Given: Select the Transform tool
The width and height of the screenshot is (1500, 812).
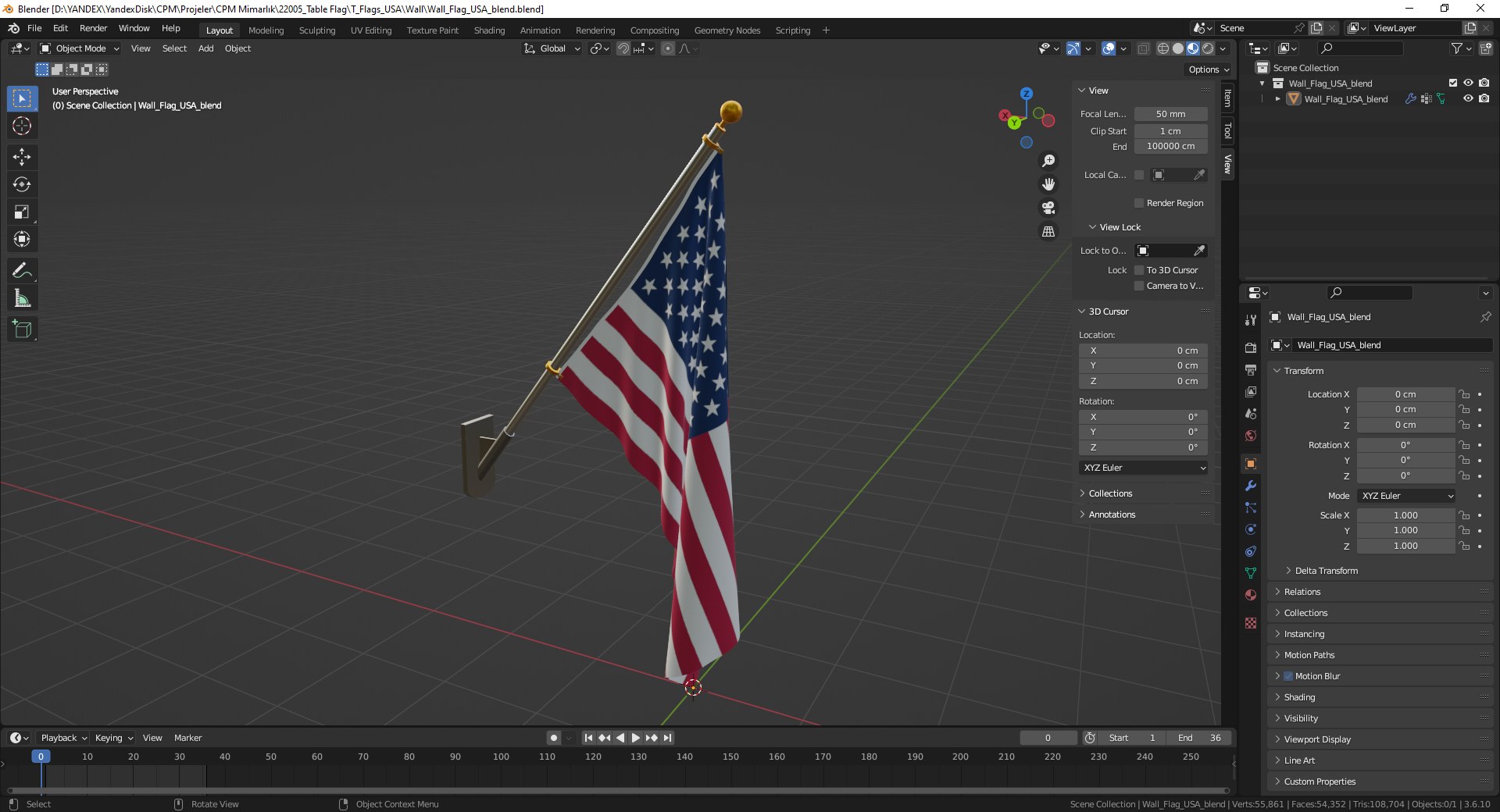Looking at the screenshot, I should 22,239.
